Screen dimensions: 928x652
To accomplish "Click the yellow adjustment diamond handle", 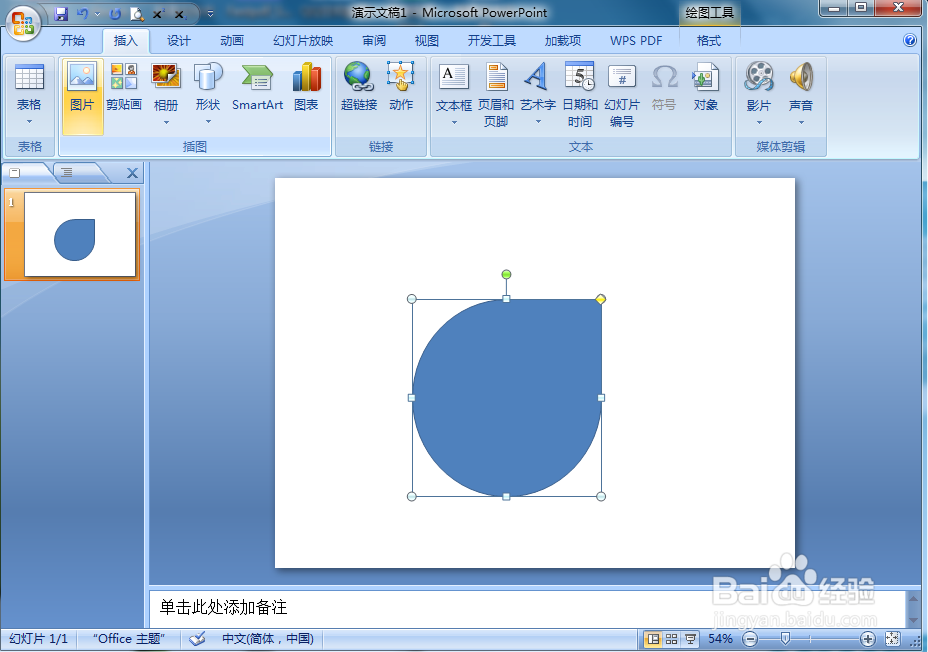I will click(x=601, y=299).
